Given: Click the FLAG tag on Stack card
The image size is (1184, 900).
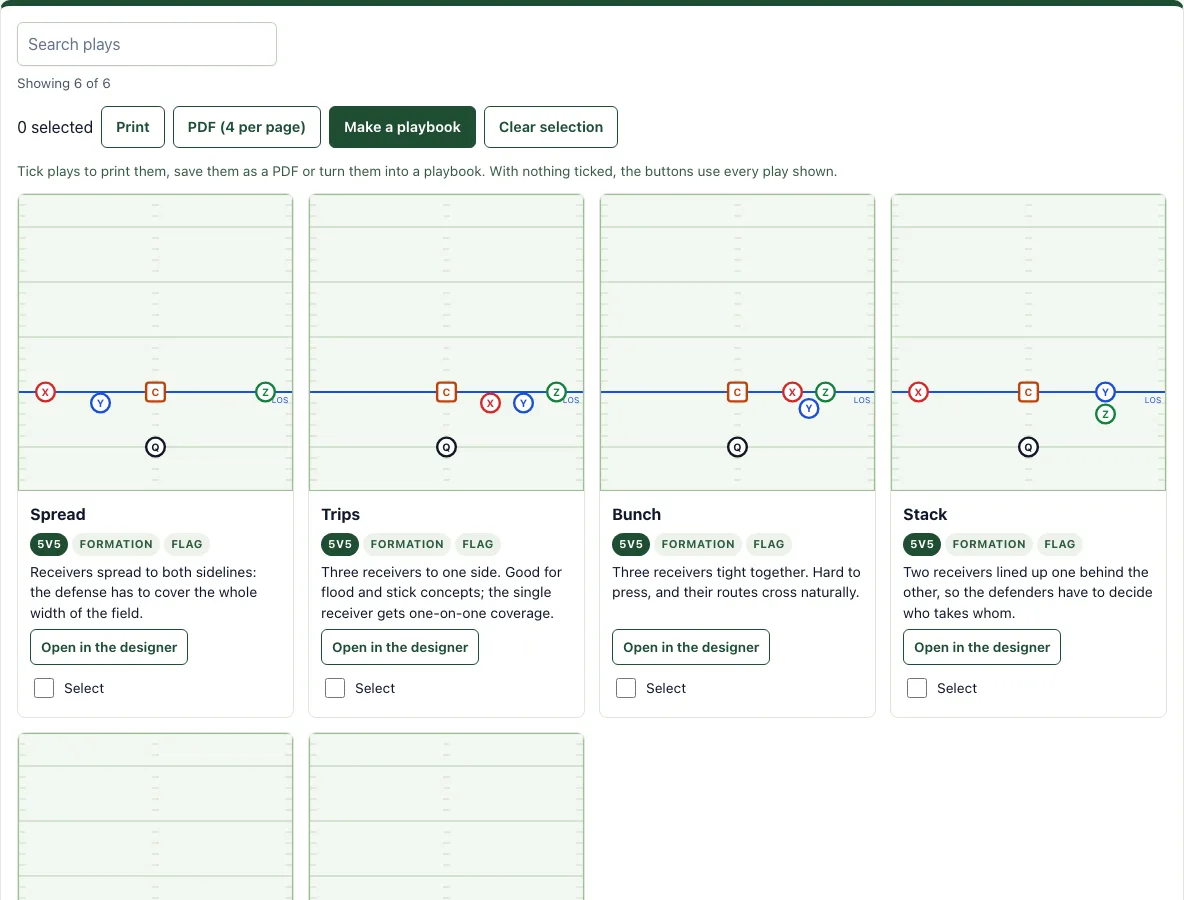Looking at the screenshot, I should pos(1060,544).
